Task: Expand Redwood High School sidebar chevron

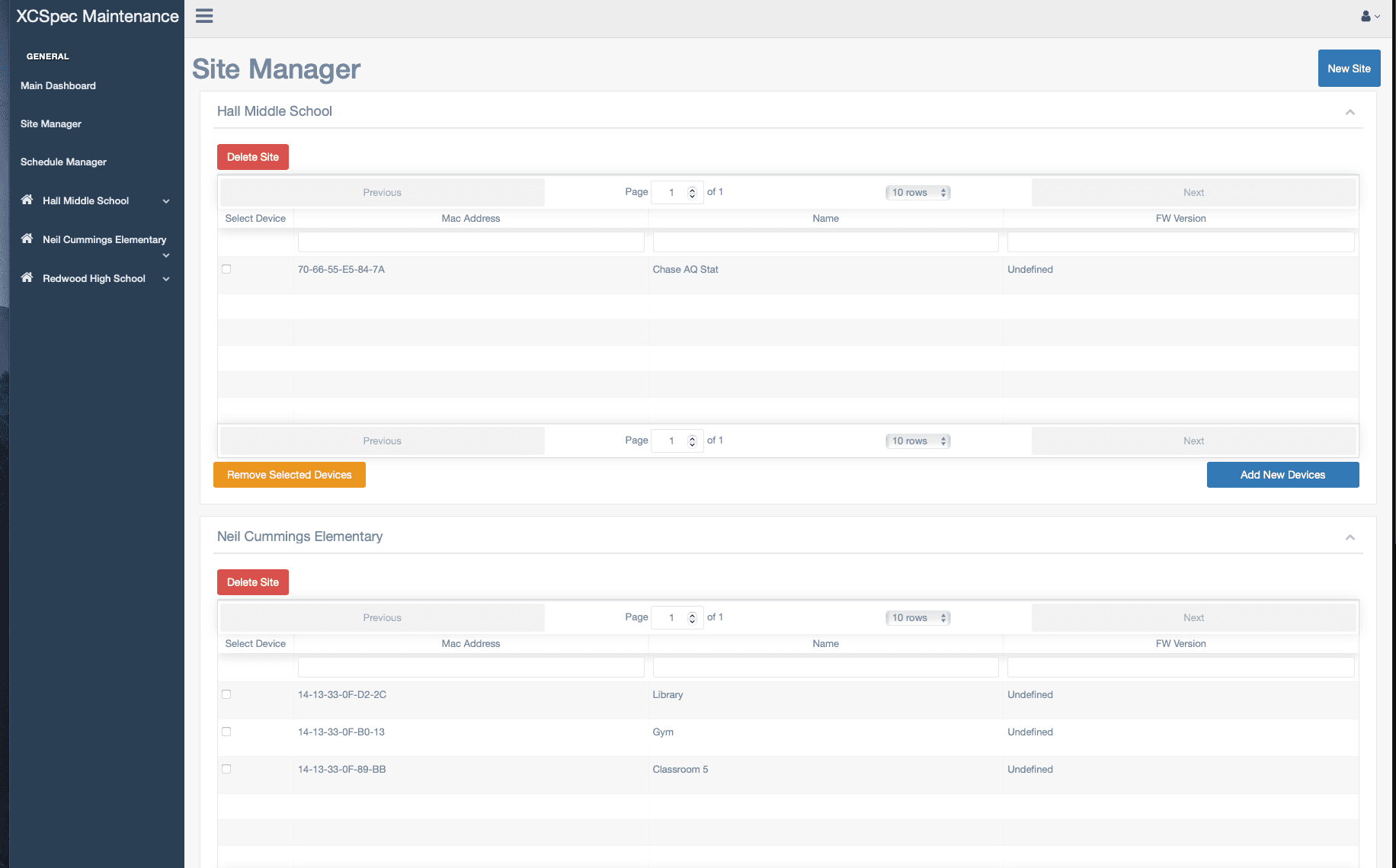Action: [166, 279]
